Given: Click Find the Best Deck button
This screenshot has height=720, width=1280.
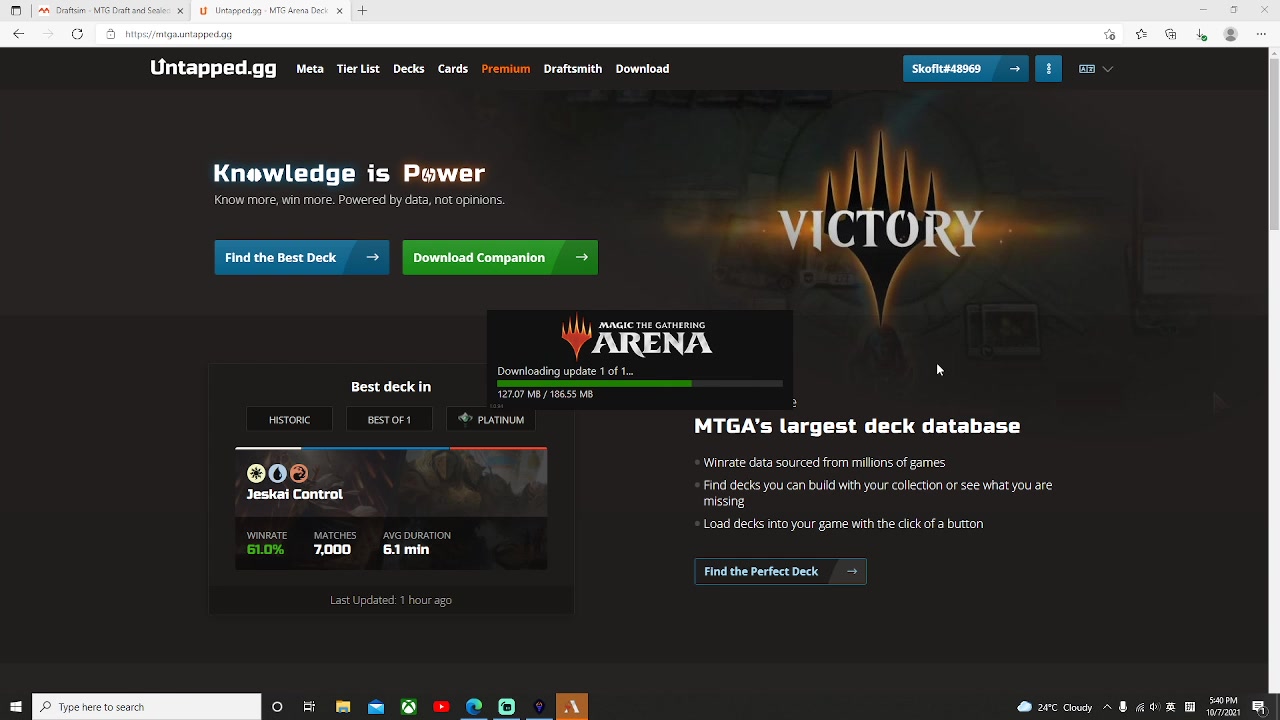Looking at the screenshot, I should click(x=302, y=258).
